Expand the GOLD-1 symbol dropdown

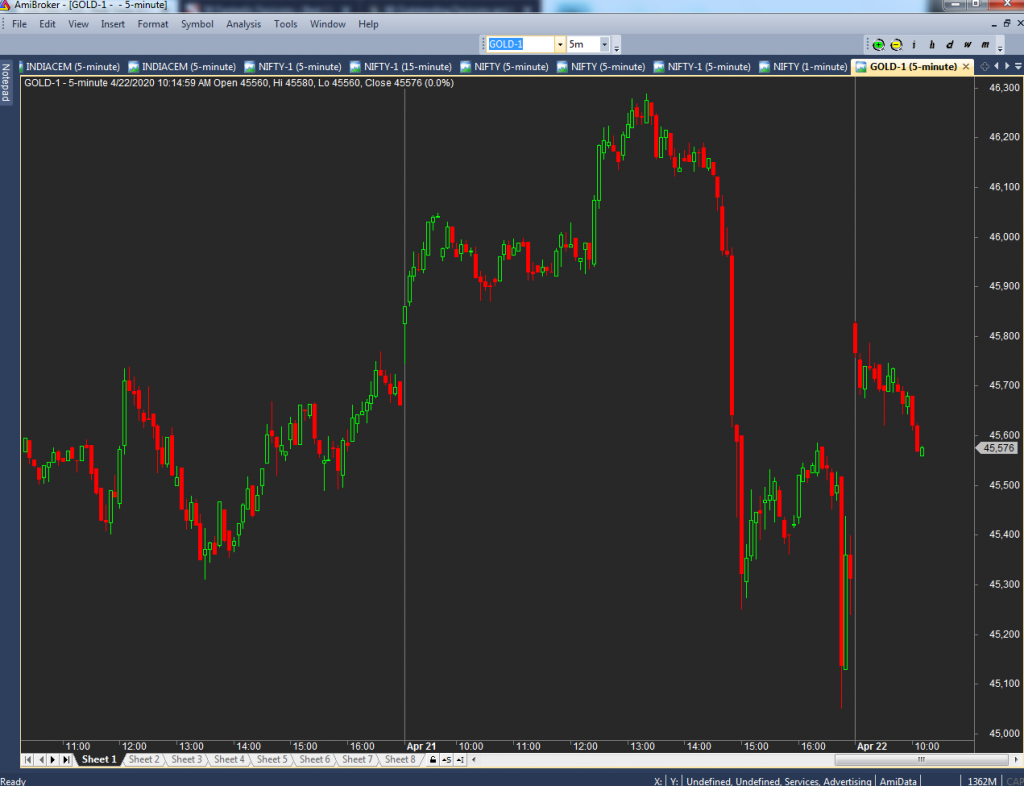[560, 44]
